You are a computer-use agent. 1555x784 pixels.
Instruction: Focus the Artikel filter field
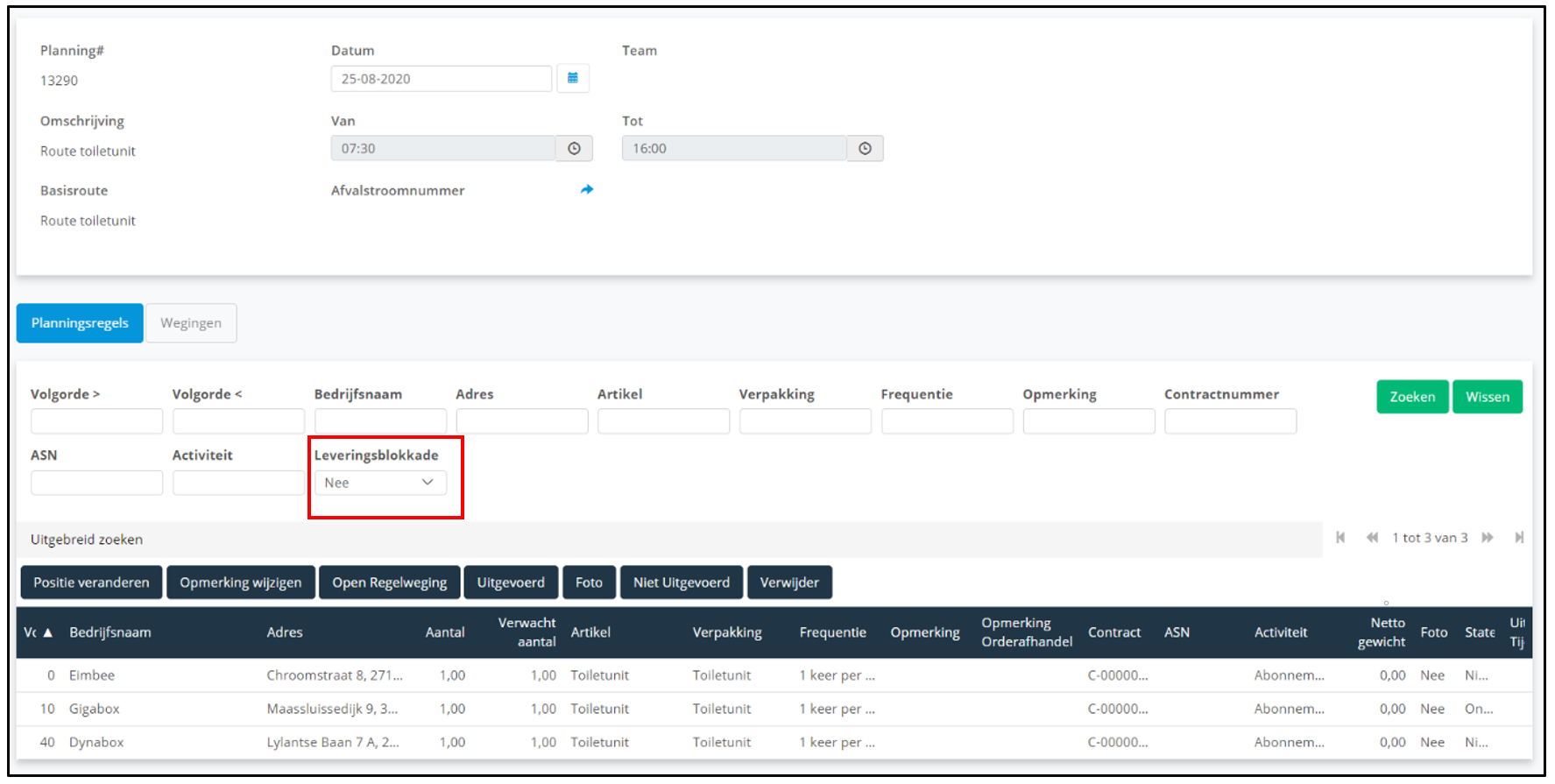coord(664,421)
